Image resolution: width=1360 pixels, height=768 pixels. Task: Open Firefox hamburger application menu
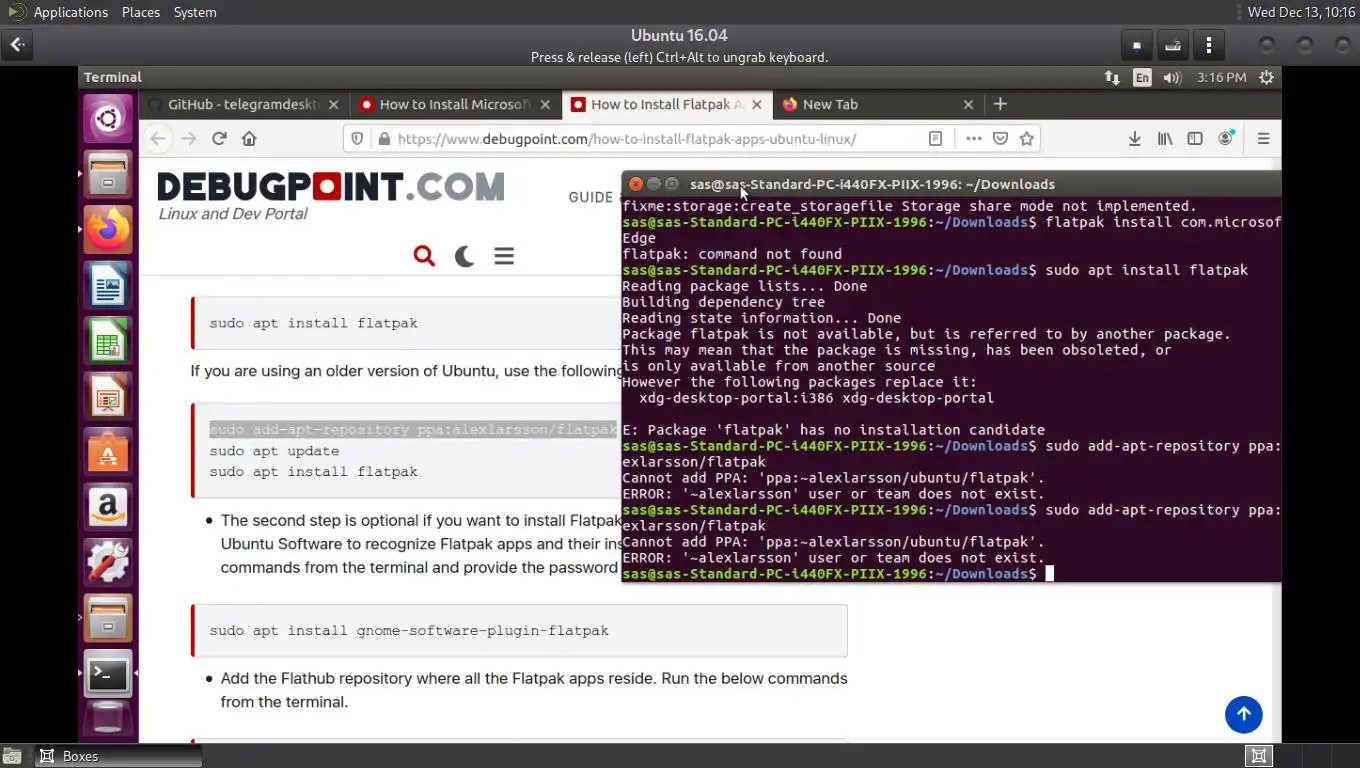pyautogui.click(x=1263, y=139)
